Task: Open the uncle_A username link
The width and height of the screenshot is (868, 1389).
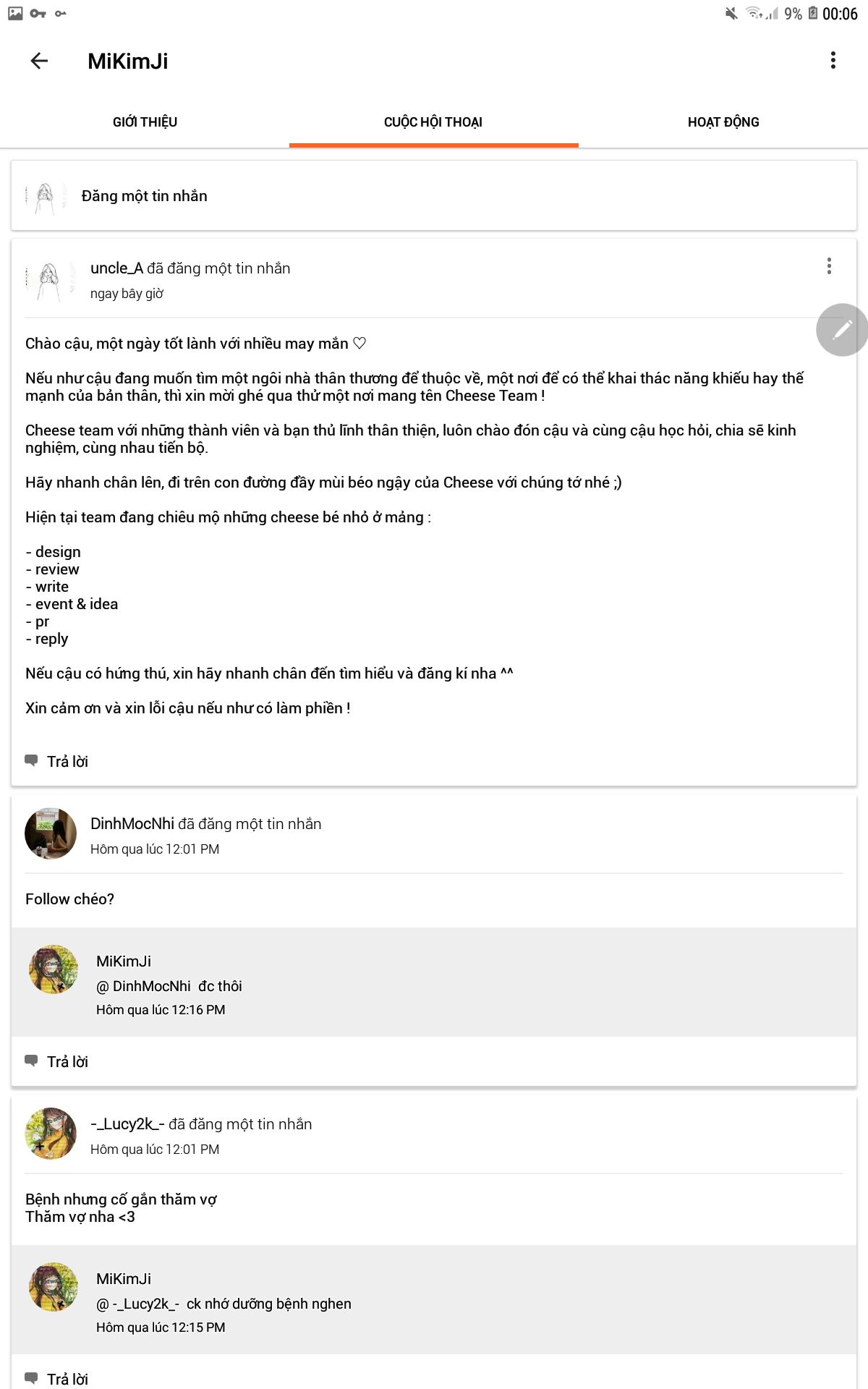Action: [x=116, y=268]
